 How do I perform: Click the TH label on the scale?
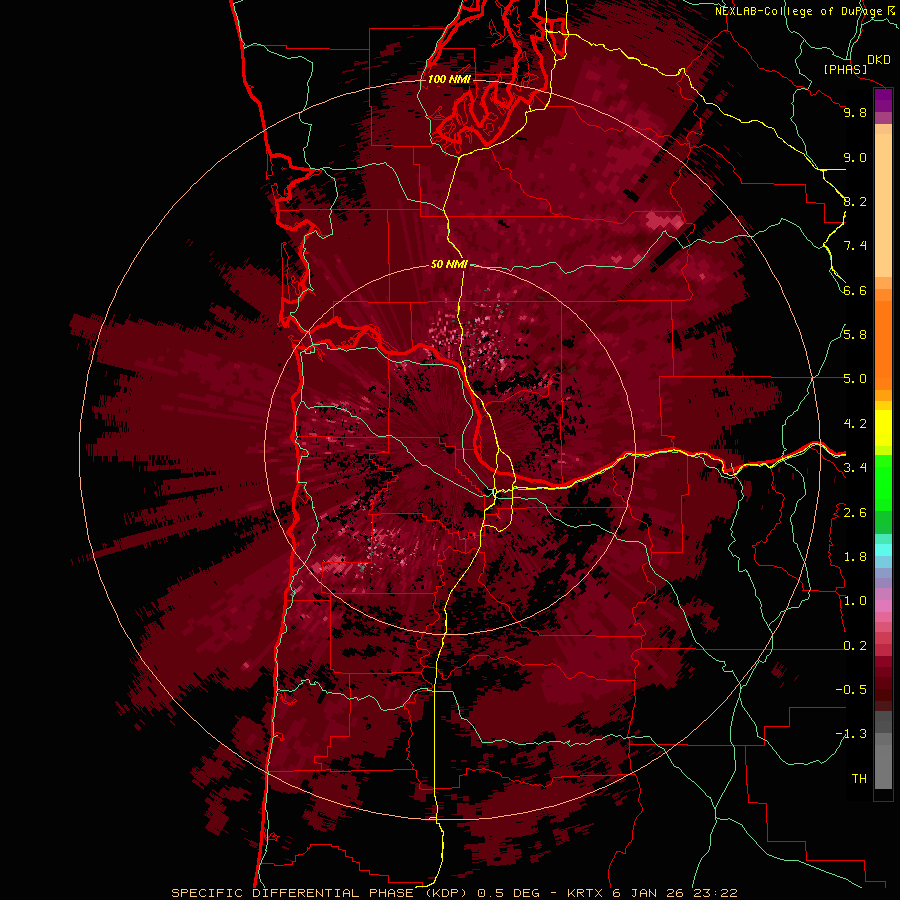click(859, 779)
